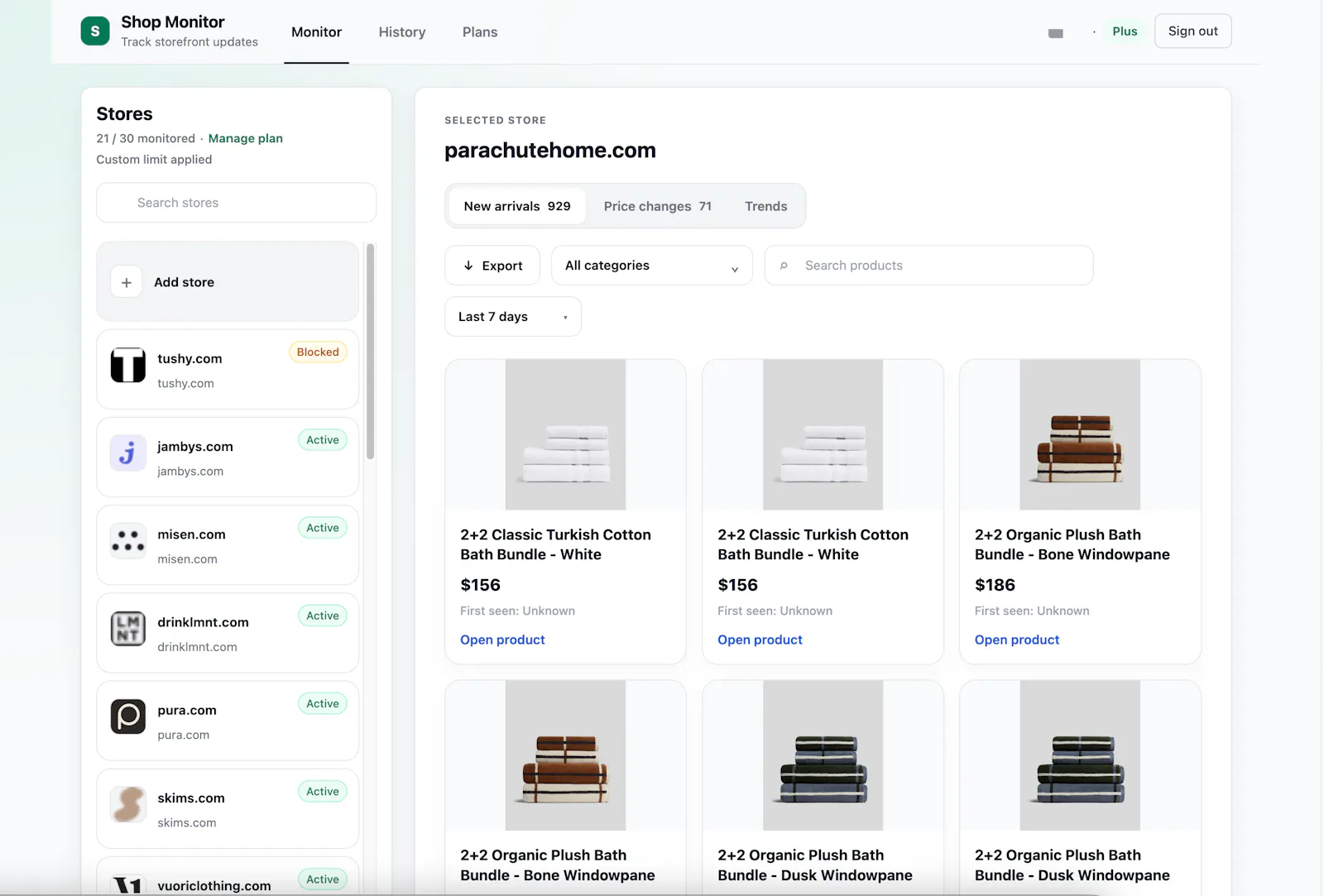This screenshot has width=1324, height=896.
Task: Click the Manage plan link
Action: tap(246, 138)
